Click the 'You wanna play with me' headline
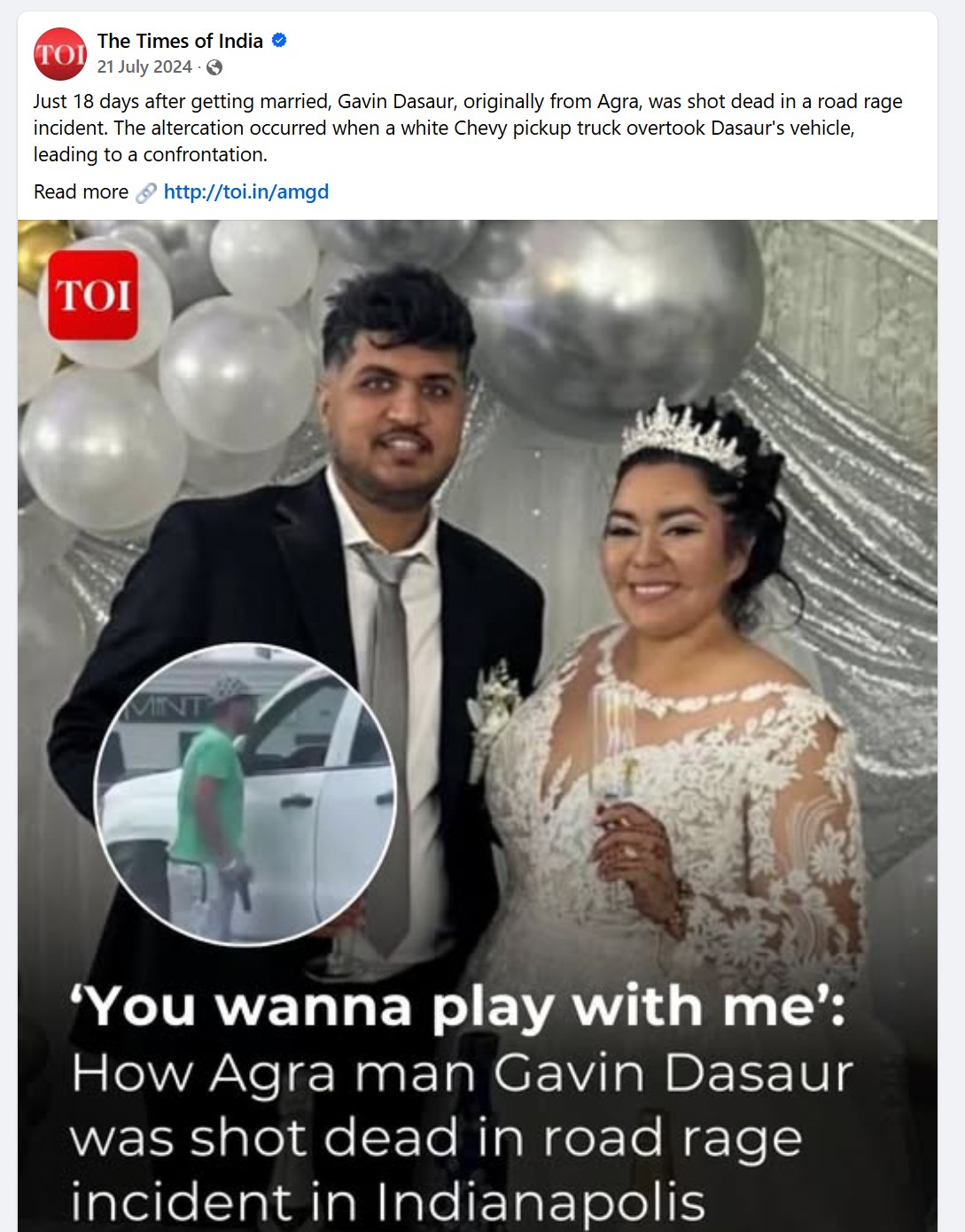 [x=459, y=1007]
